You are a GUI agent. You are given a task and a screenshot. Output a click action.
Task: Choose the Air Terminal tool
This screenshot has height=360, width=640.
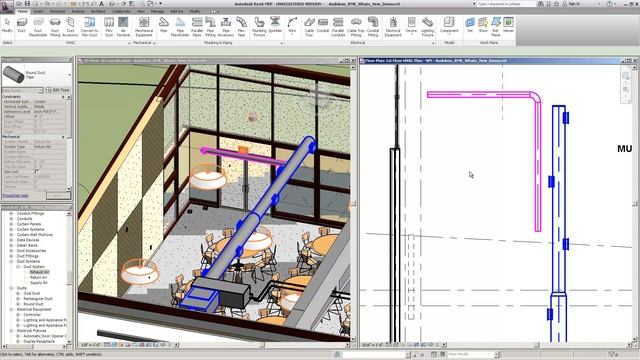(123, 27)
